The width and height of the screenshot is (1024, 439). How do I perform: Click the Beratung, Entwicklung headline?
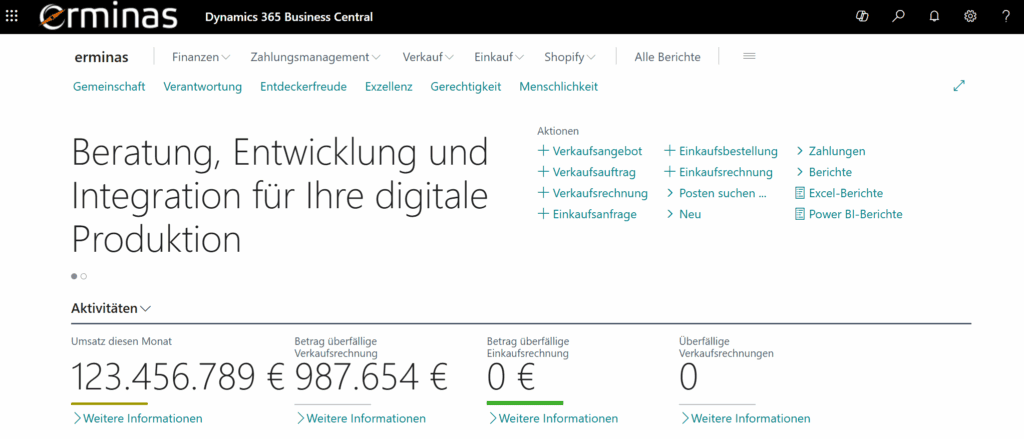tap(280, 195)
